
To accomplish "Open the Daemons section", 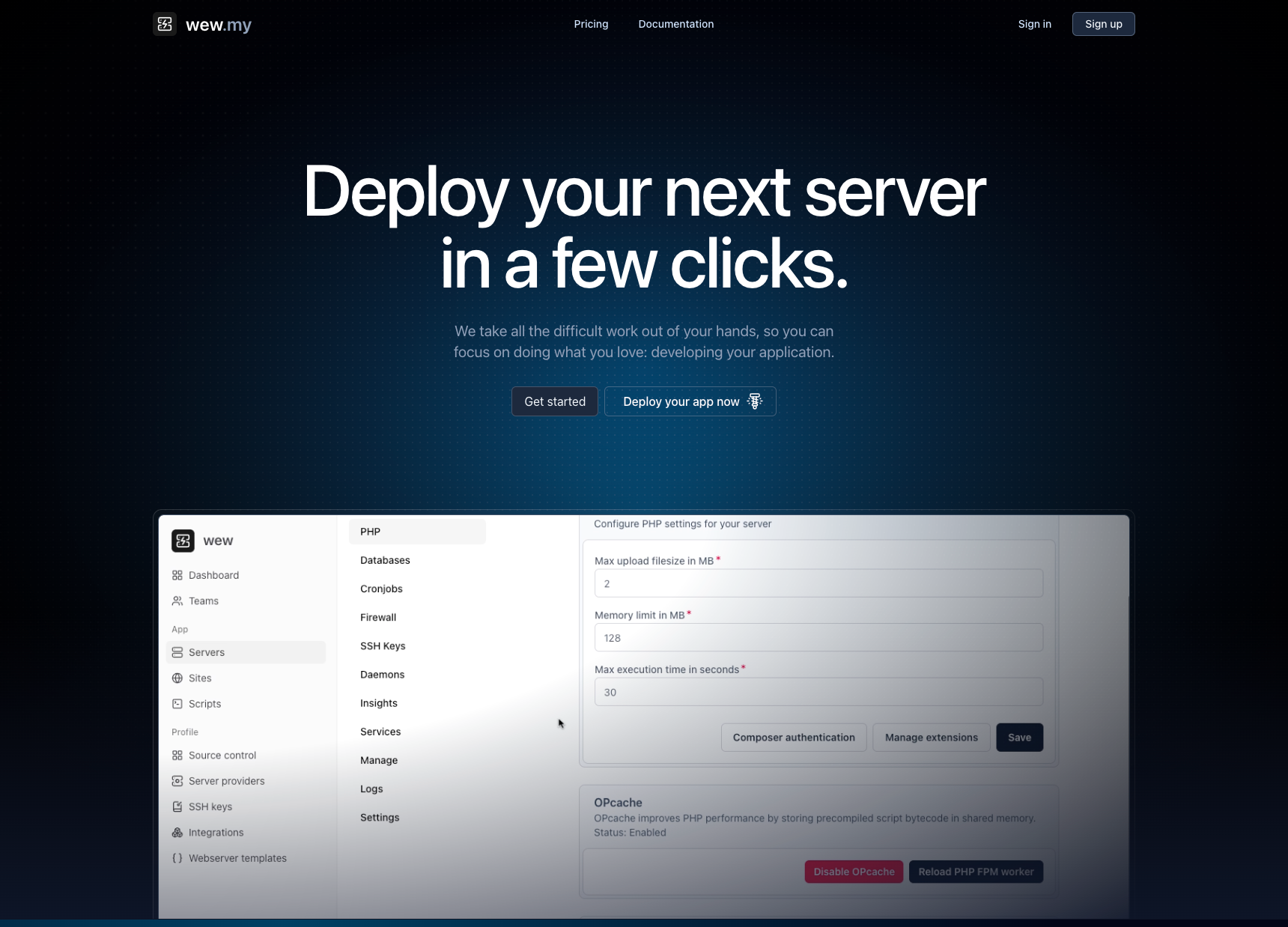I will pyautogui.click(x=382, y=675).
